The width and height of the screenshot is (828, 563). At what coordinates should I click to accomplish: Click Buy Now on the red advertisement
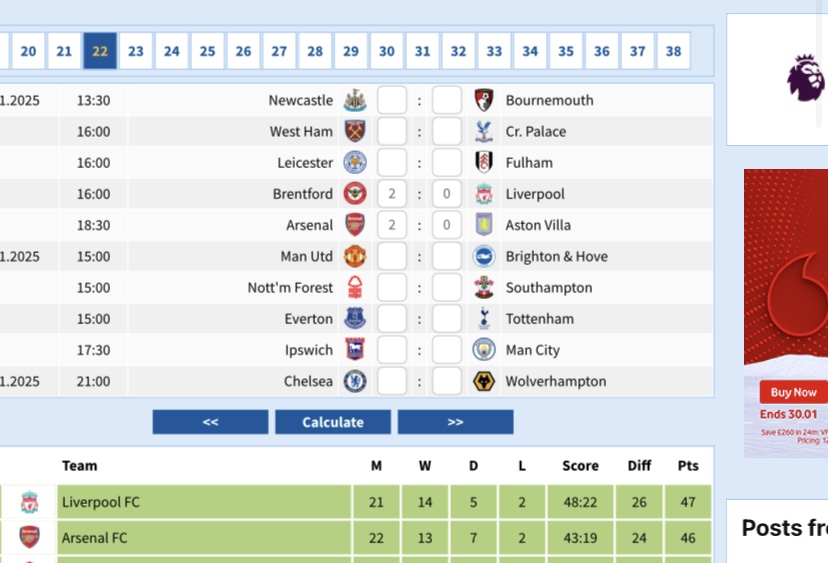[x=793, y=392]
